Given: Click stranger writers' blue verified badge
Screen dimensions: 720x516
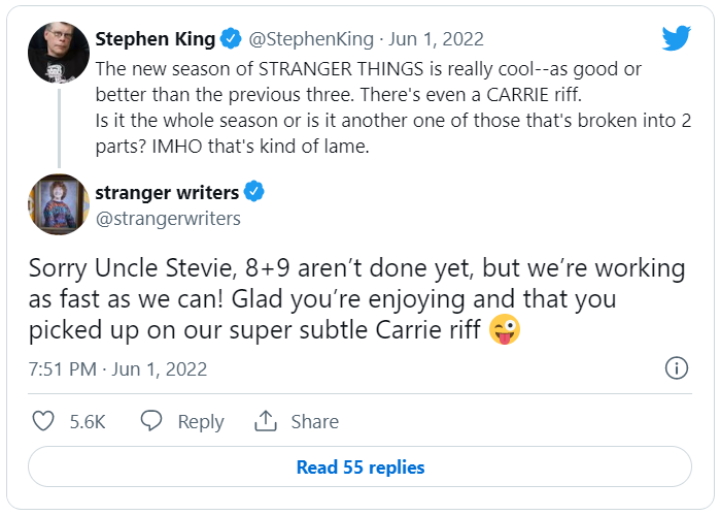Looking at the screenshot, I should click(x=255, y=192).
